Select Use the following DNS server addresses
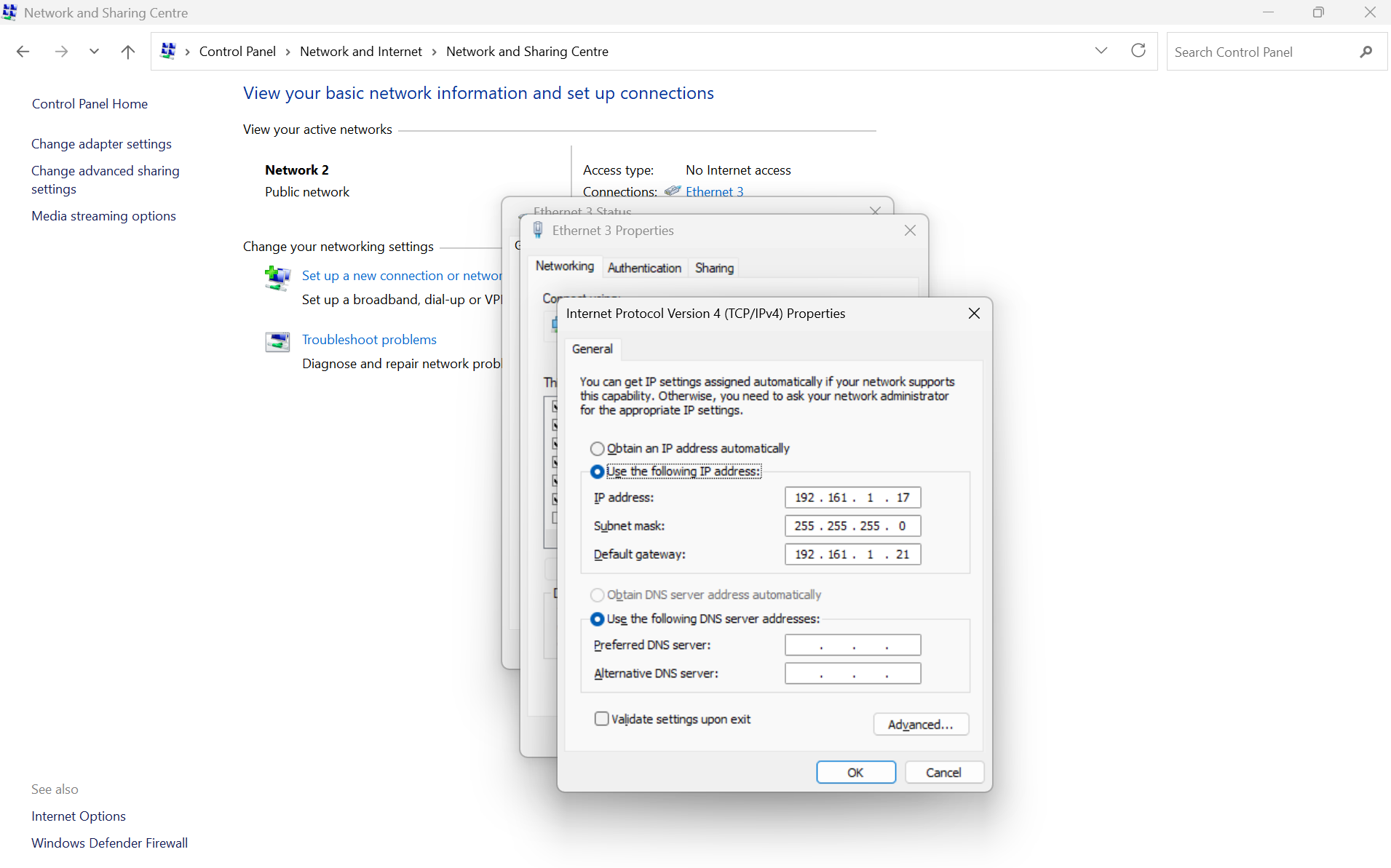 tap(597, 618)
